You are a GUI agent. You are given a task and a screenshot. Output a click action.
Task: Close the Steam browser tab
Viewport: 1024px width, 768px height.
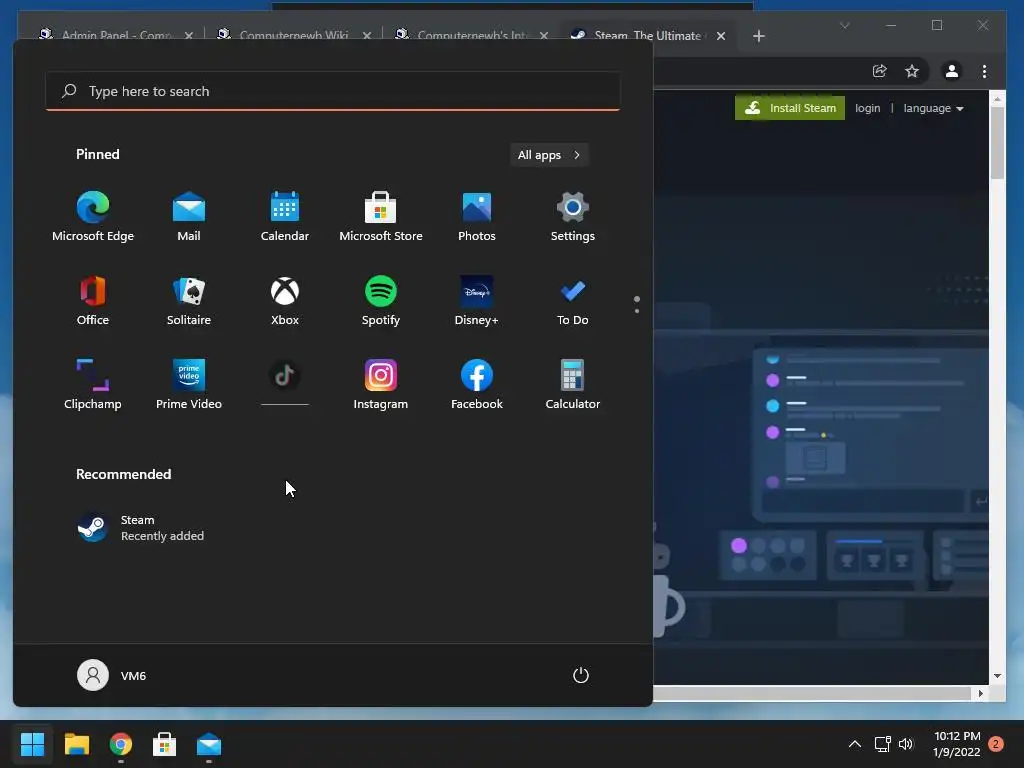pyautogui.click(x=721, y=36)
